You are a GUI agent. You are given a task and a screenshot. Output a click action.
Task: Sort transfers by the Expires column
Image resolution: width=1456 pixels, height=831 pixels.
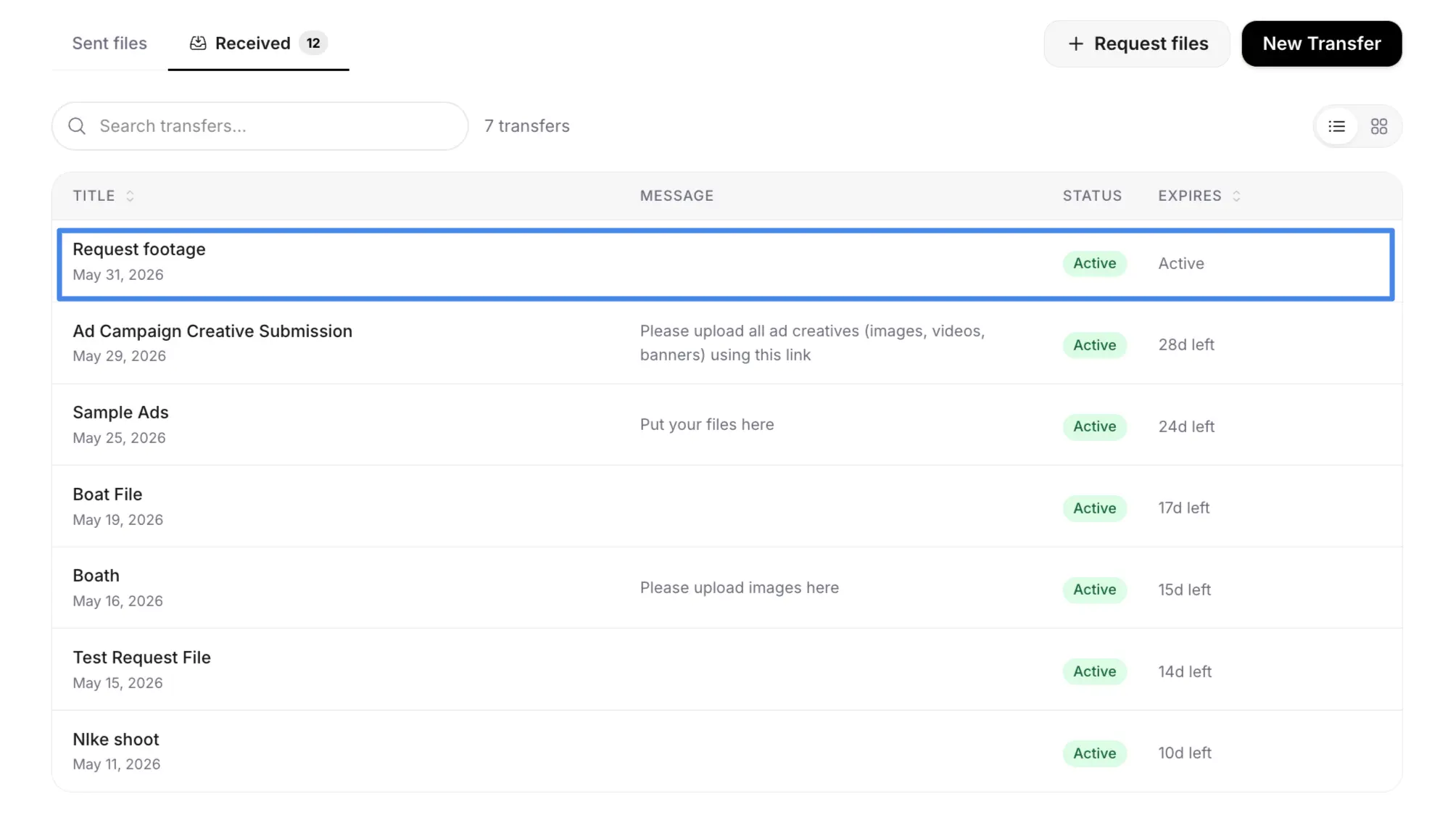coord(1199,196)
